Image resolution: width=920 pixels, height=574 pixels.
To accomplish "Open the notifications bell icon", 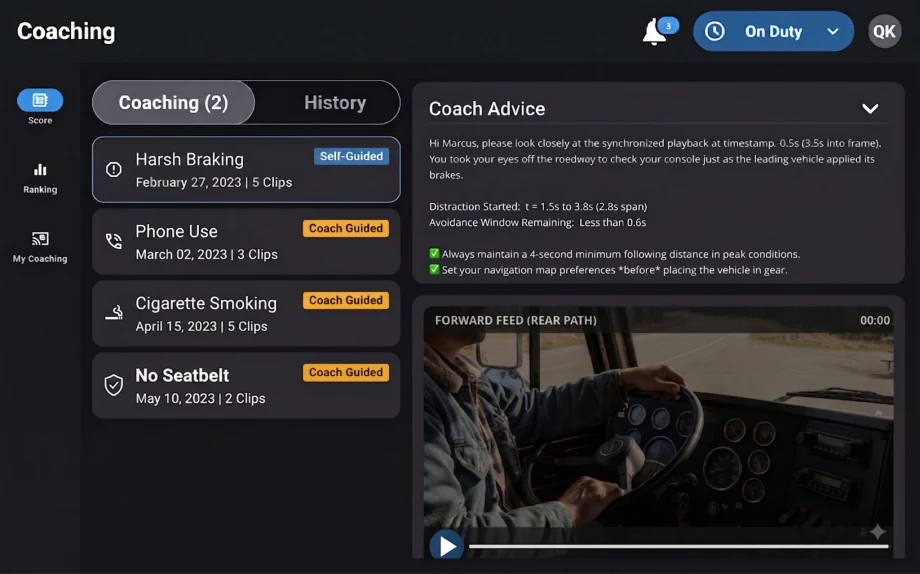I will pos(654,32).
